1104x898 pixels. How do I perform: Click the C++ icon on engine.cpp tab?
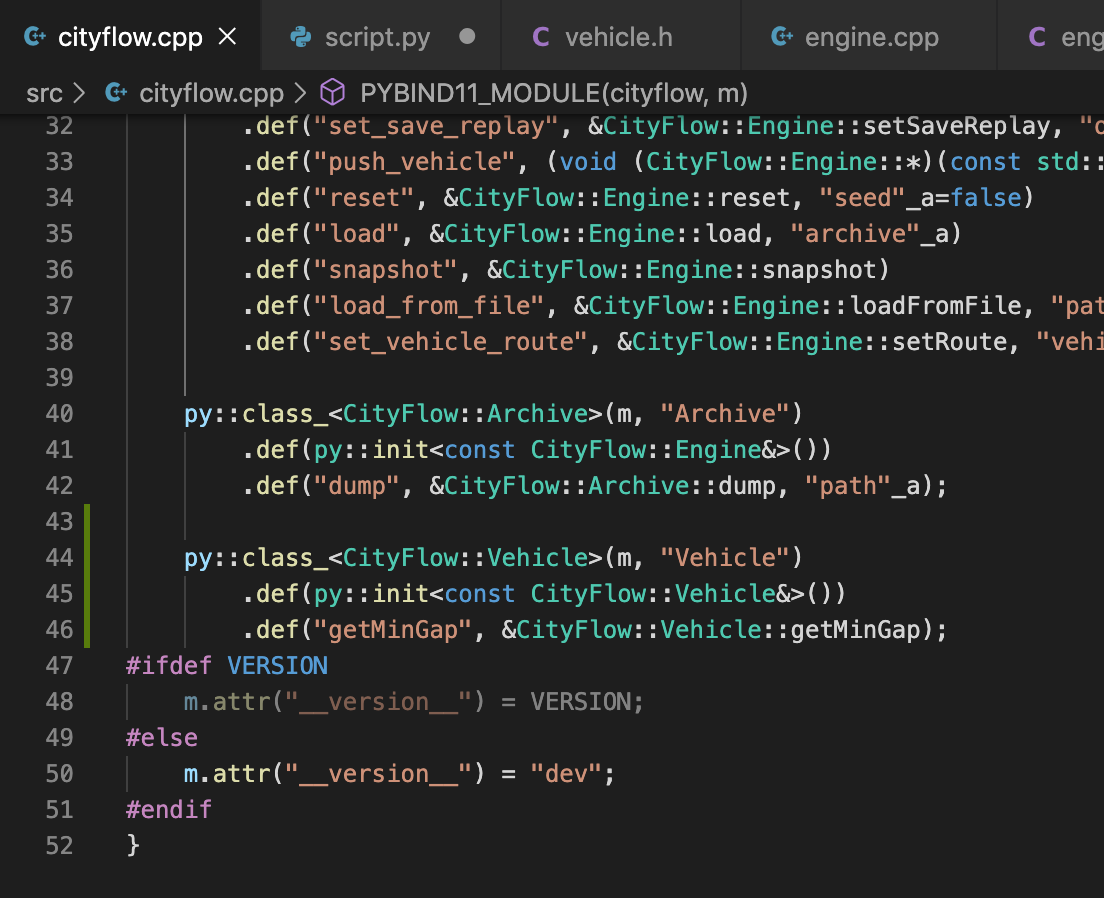click(782, 36)
